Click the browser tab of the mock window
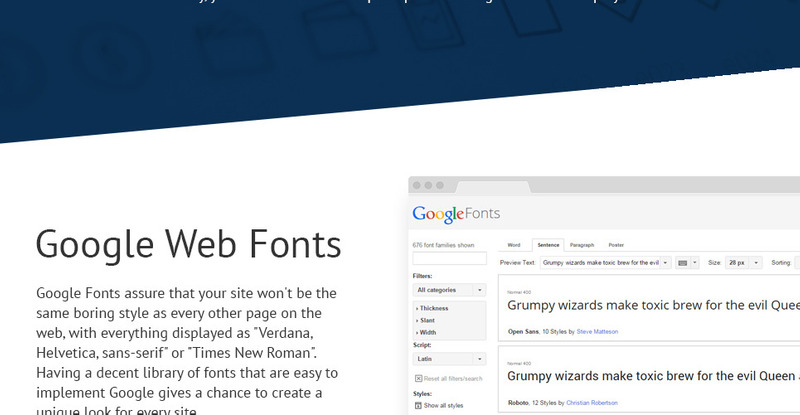This screenshot has height=415, width=800. point(493,187)
